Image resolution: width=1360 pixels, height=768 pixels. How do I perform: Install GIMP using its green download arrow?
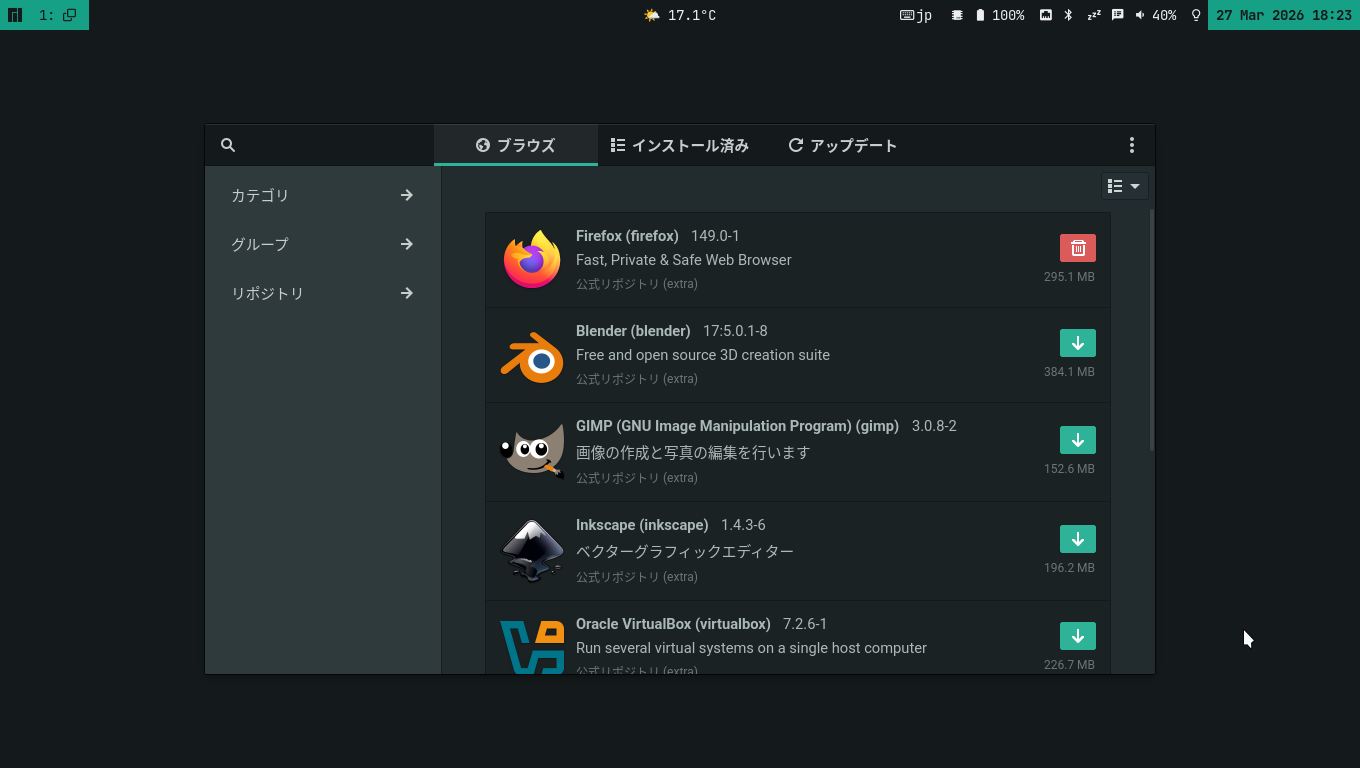point(1078,440)
